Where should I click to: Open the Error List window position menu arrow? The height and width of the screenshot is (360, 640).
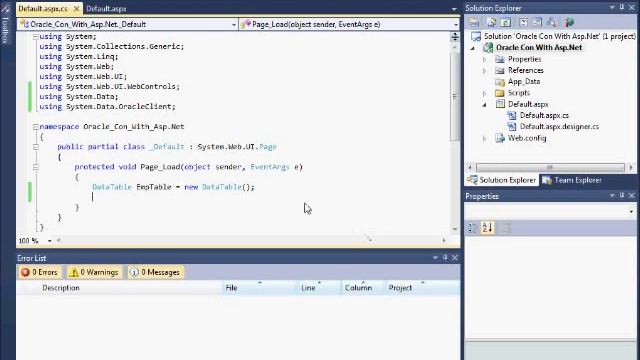(x=435, y=258)
